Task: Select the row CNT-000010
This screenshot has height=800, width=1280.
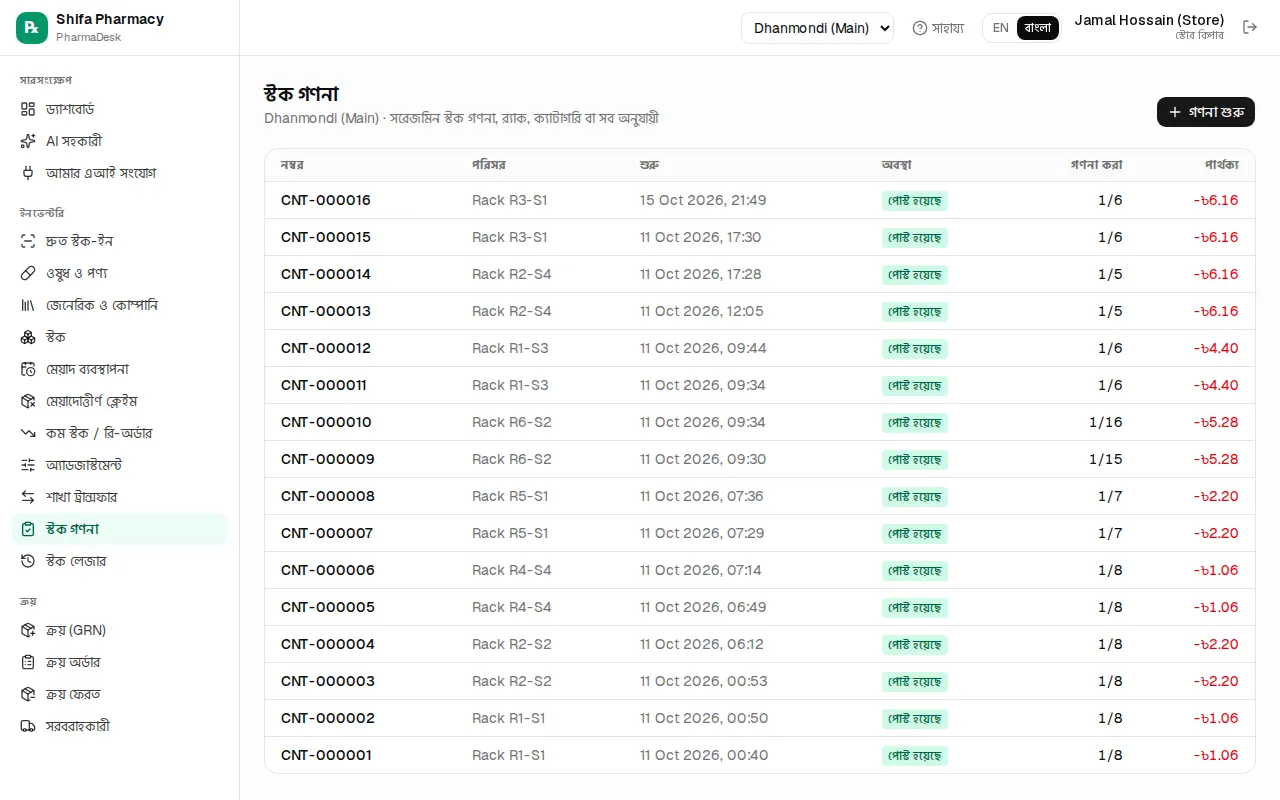Action: [760, 422]
